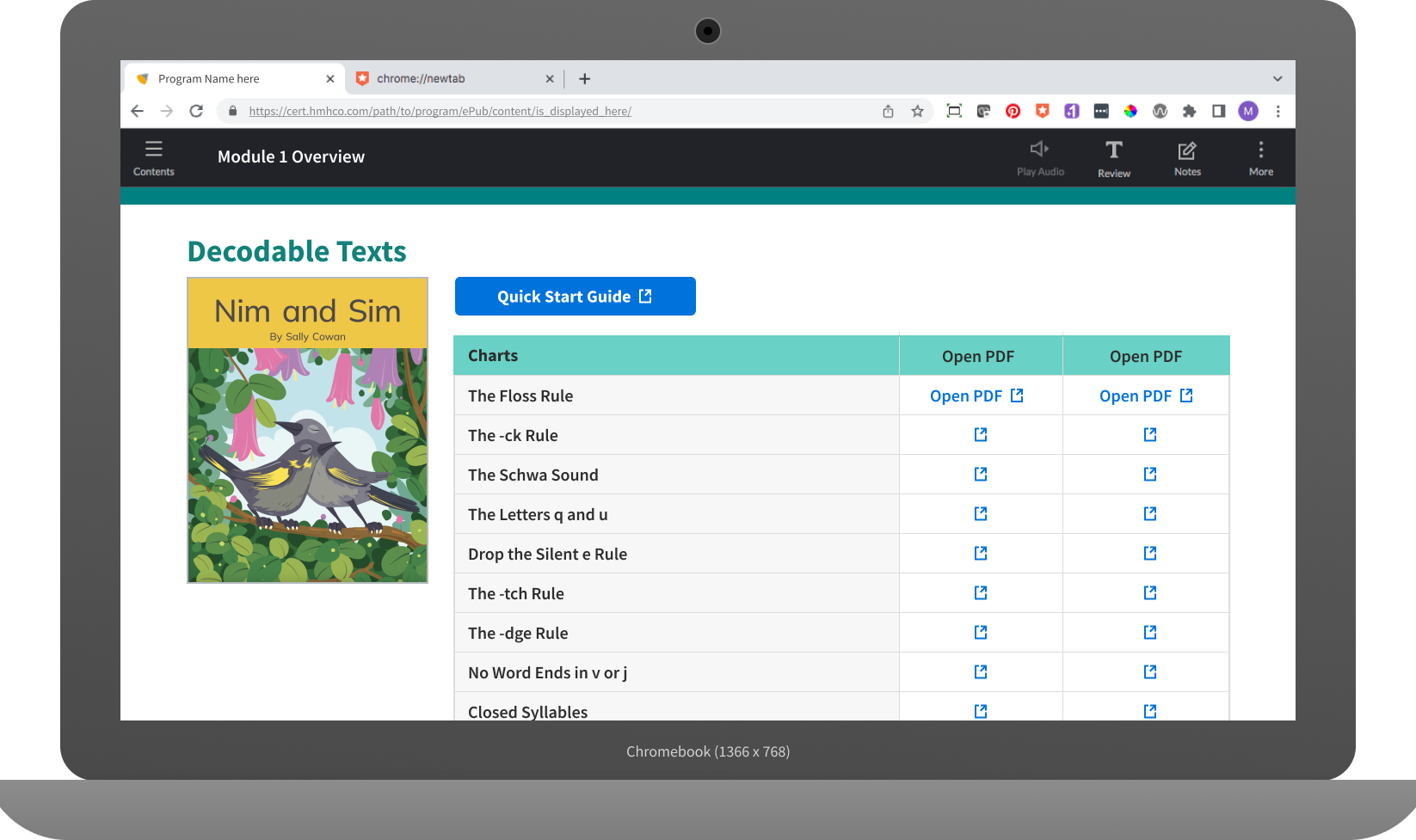
Task: Open the Extensions puzzle icon
Action: coord(1189,111)
